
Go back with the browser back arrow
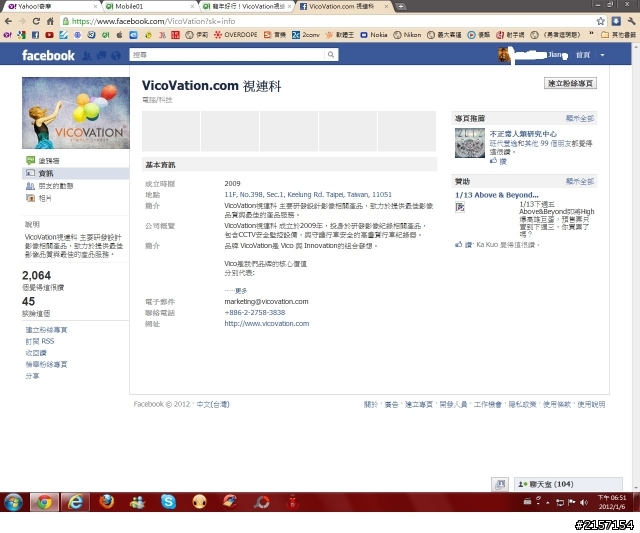point(8,21)
